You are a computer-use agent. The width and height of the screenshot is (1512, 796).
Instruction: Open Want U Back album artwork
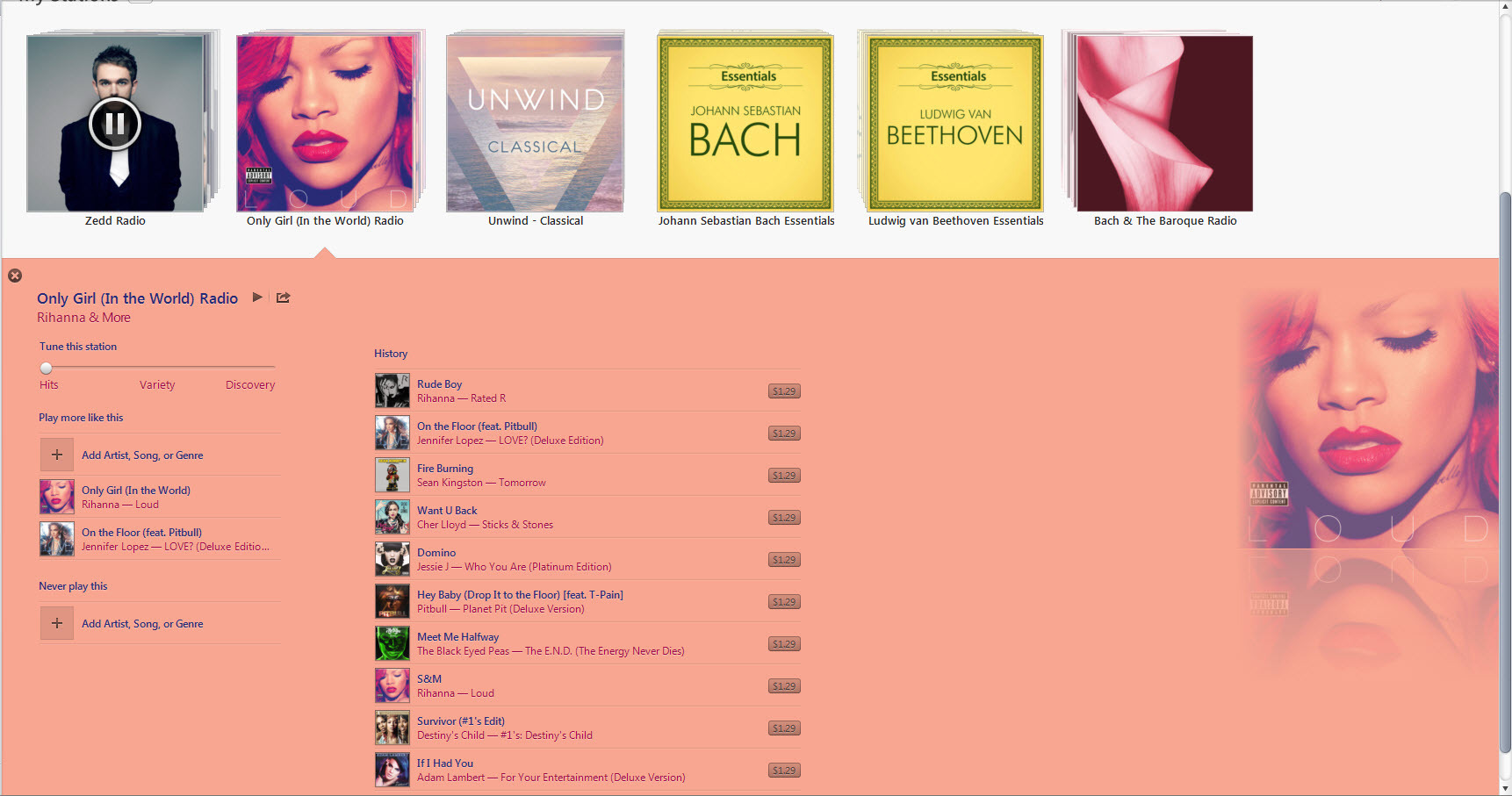(392, 517)
